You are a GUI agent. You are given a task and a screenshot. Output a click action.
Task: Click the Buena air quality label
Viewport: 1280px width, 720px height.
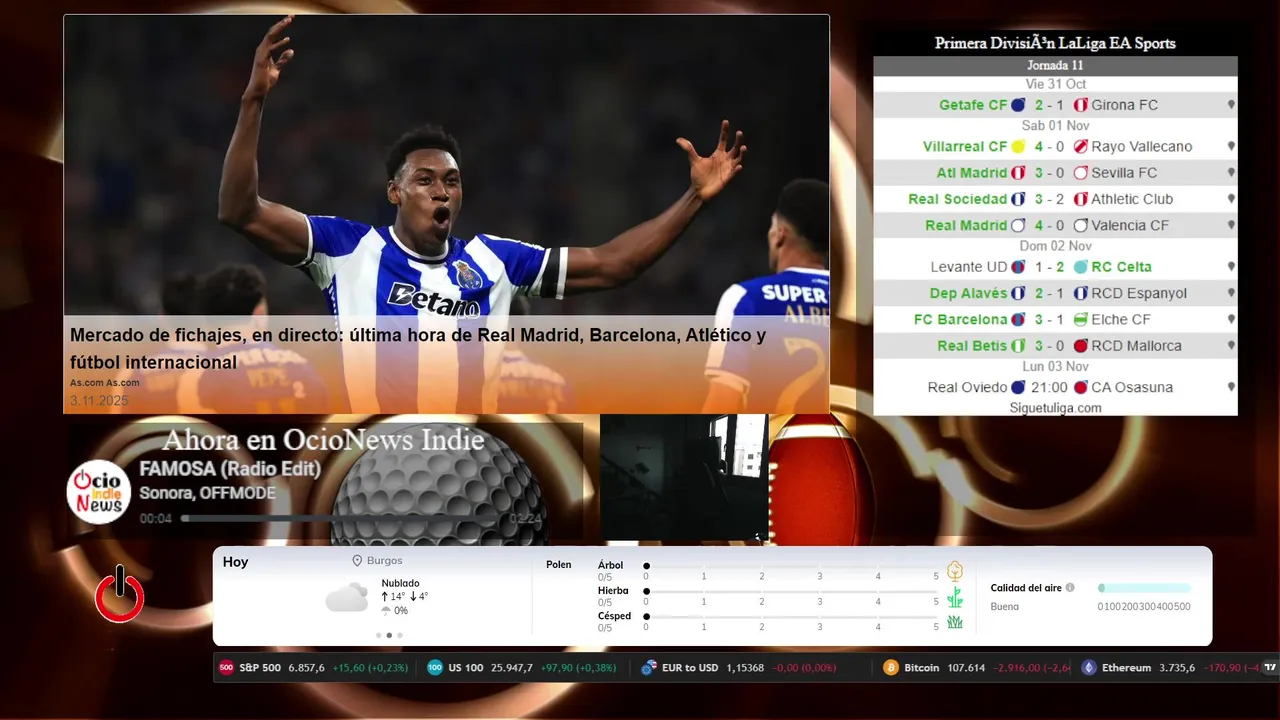coord(1004,607)
